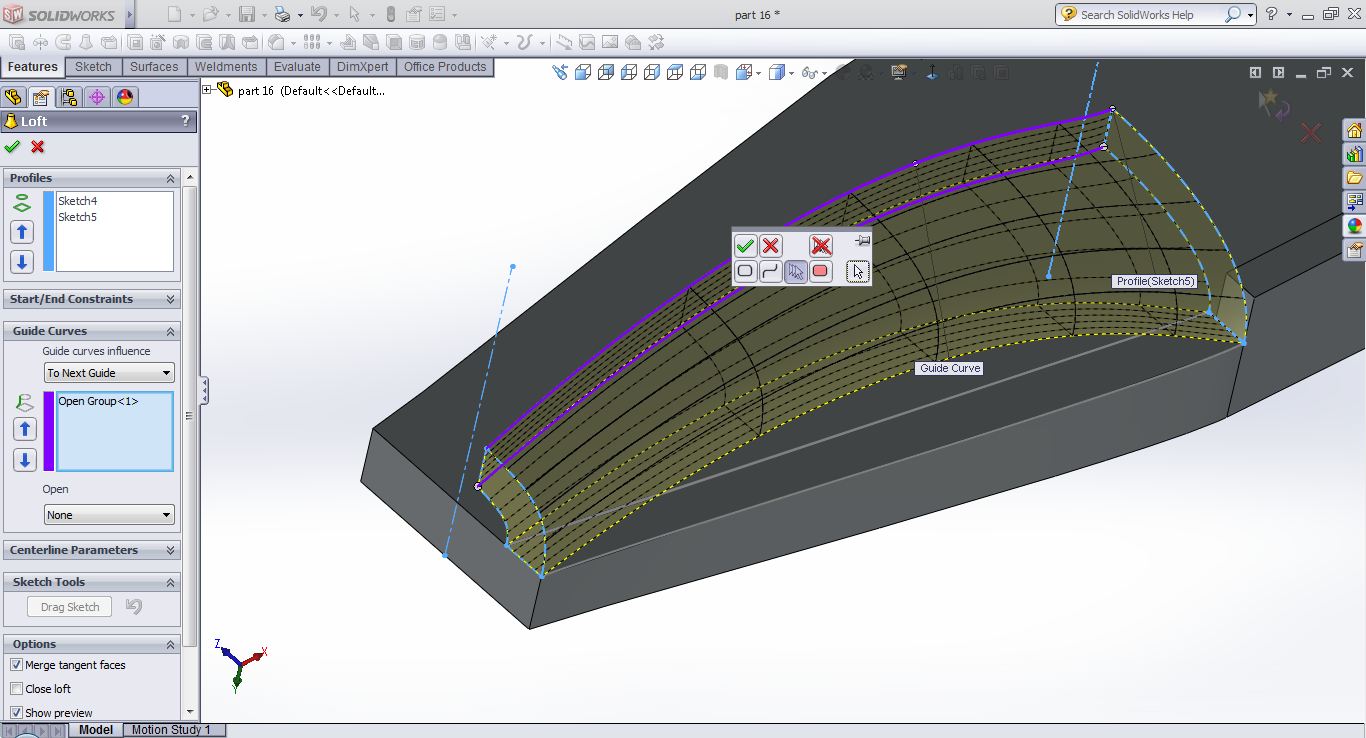This screenshot has height=738, width=1366.
Task: Switch to the Surfaces tab
Action: pos(154,67)
